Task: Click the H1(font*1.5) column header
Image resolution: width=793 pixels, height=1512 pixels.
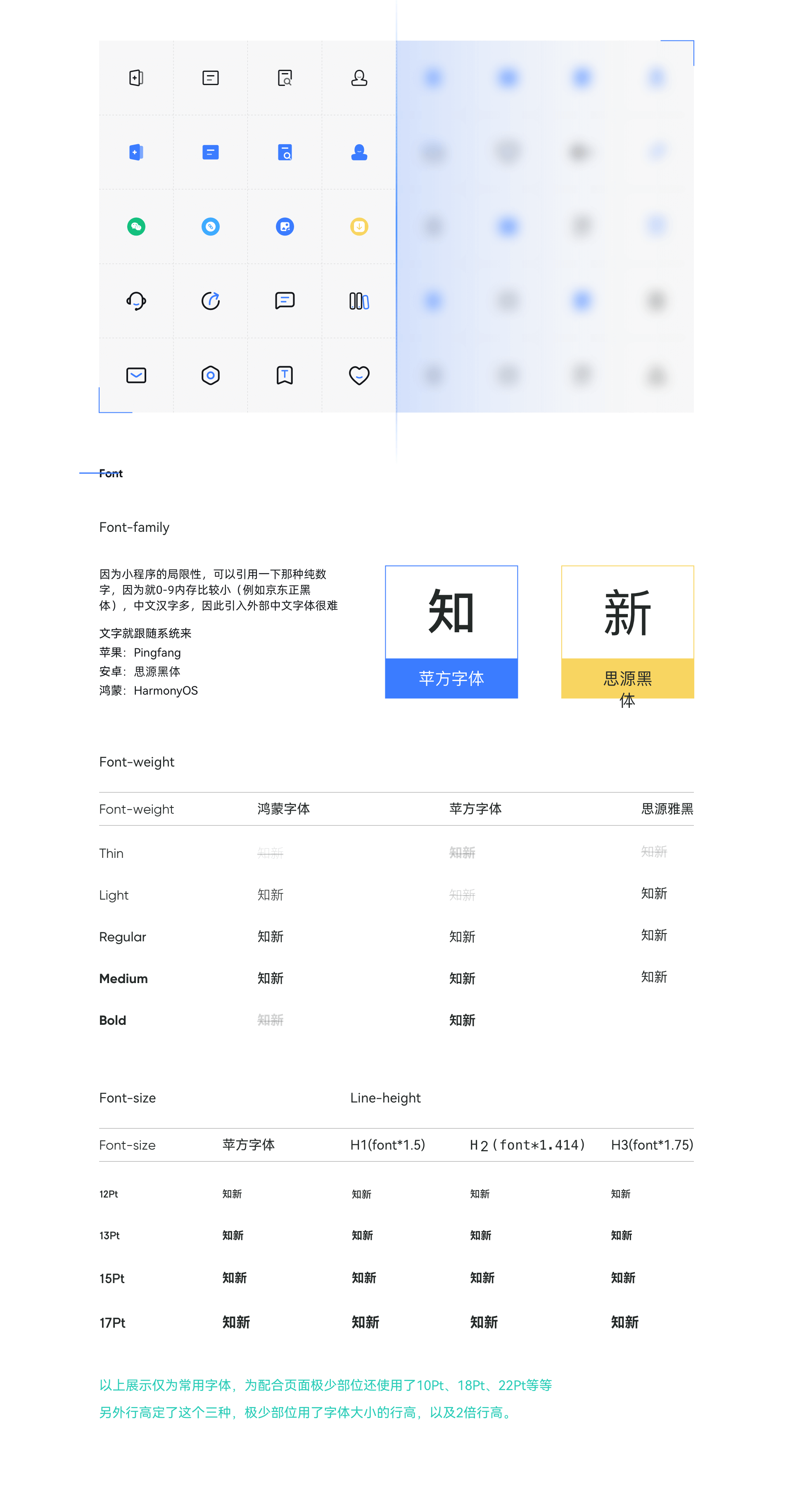Action: [387, 1145]
